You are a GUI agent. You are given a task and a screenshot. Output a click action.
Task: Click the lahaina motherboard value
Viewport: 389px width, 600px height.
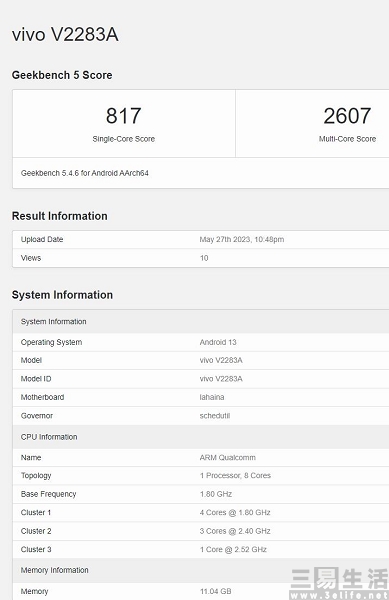pos(212,397)
